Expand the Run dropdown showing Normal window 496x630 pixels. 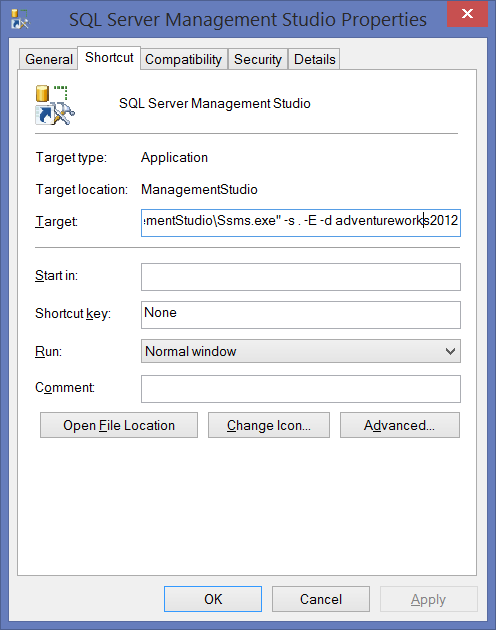point(301,351)
